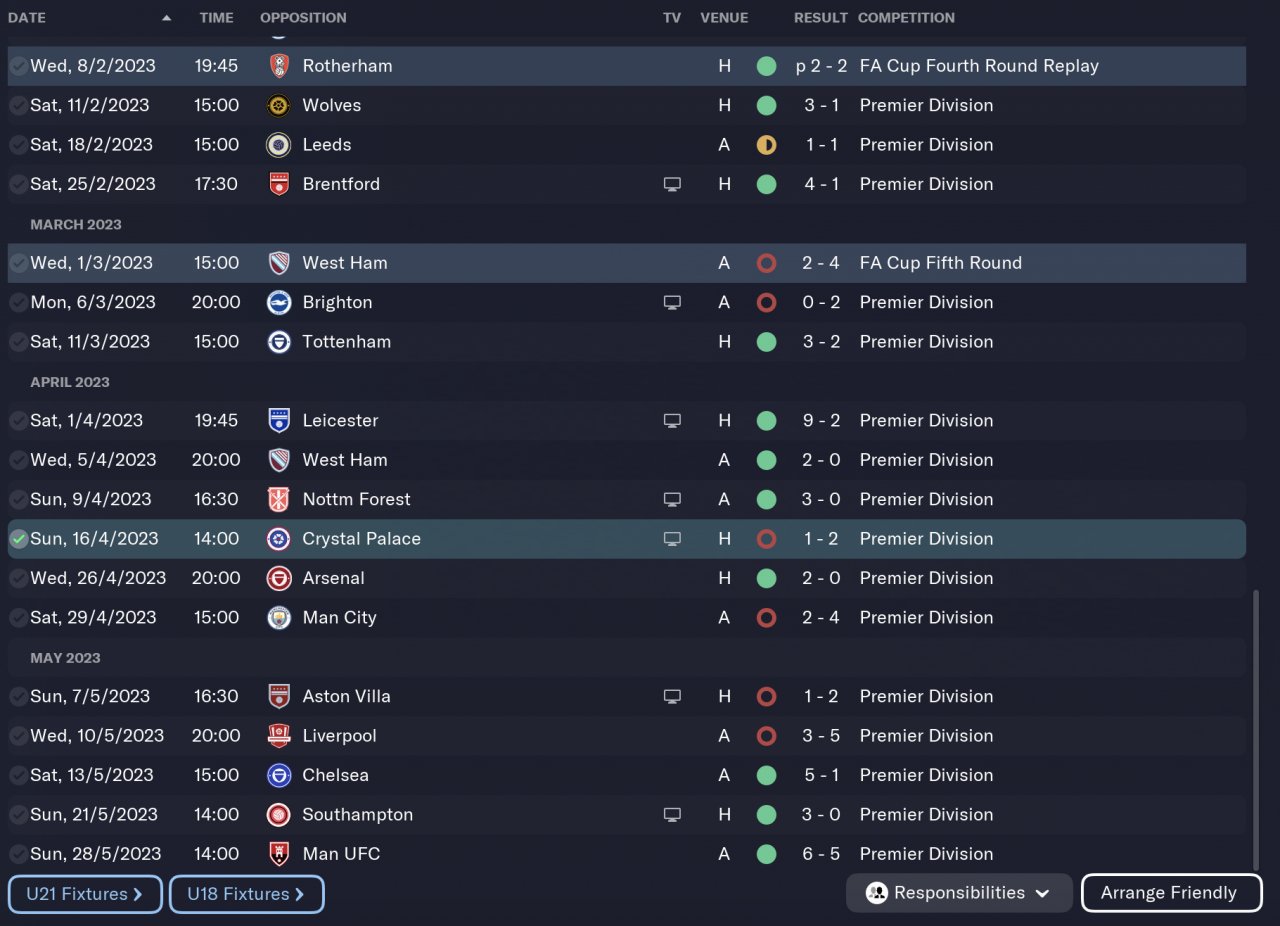Sort by the Competition column header
Image resolution: width=1280 pixels, height=926 pixels.
[906, 18]
